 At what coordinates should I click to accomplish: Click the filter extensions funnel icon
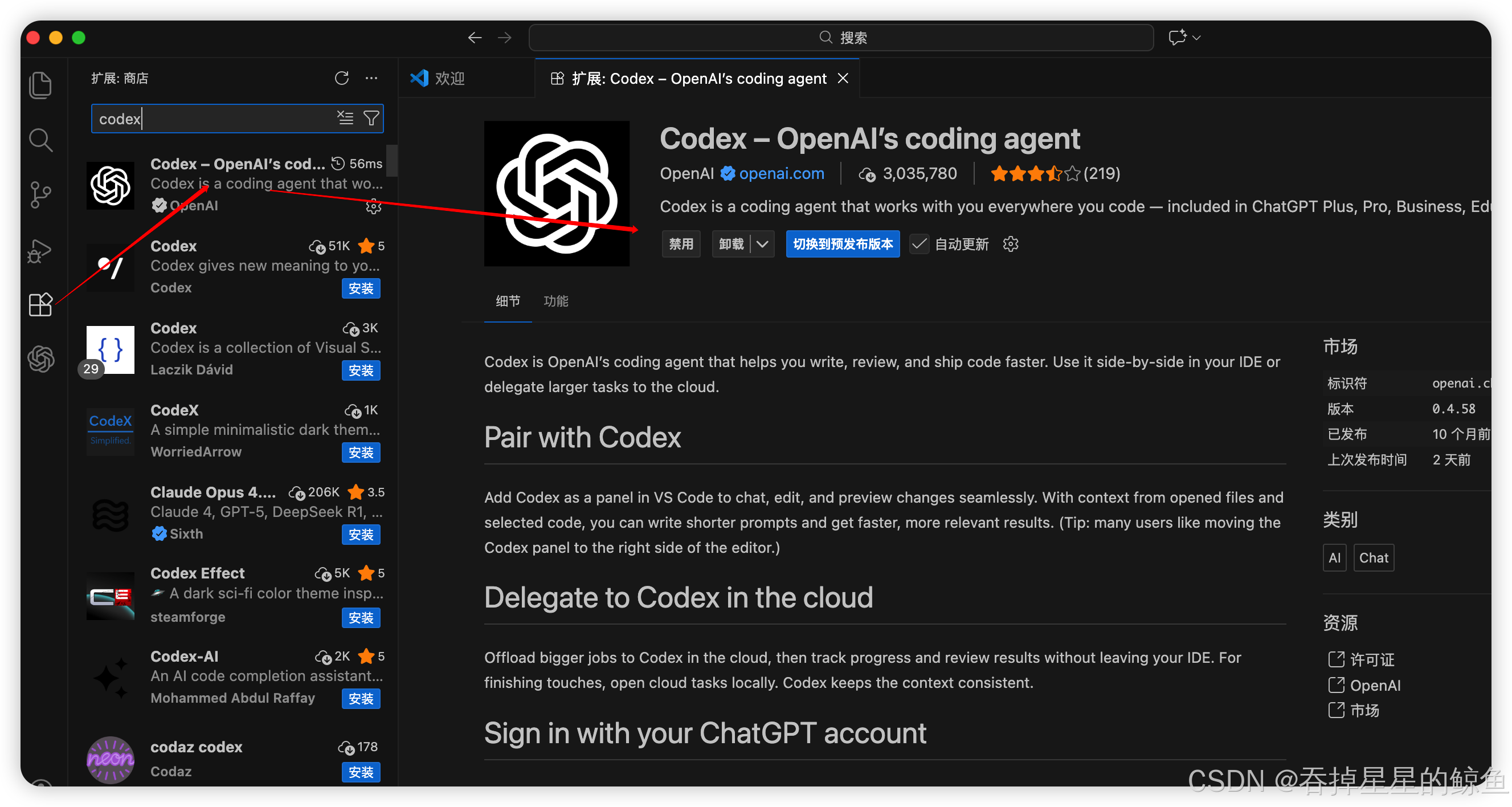(371, 118)
